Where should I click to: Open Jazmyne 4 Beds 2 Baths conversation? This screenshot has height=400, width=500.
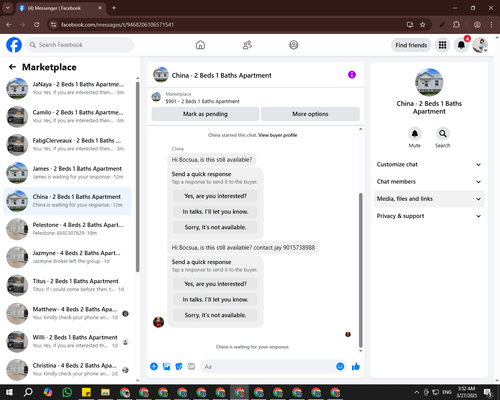[67, 257]
